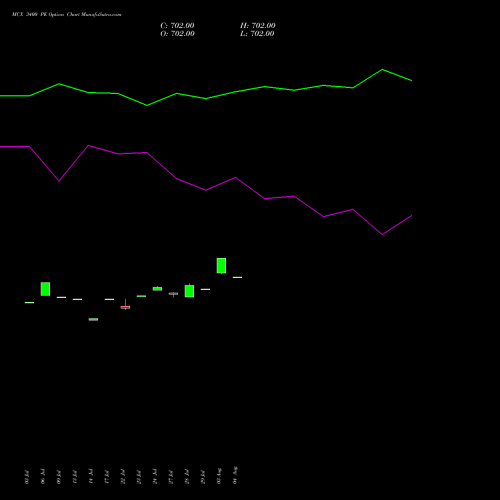Screen dimensions: 500x500
Task: Click the 'C: 702.00' close value
Action: click(177, 26)
